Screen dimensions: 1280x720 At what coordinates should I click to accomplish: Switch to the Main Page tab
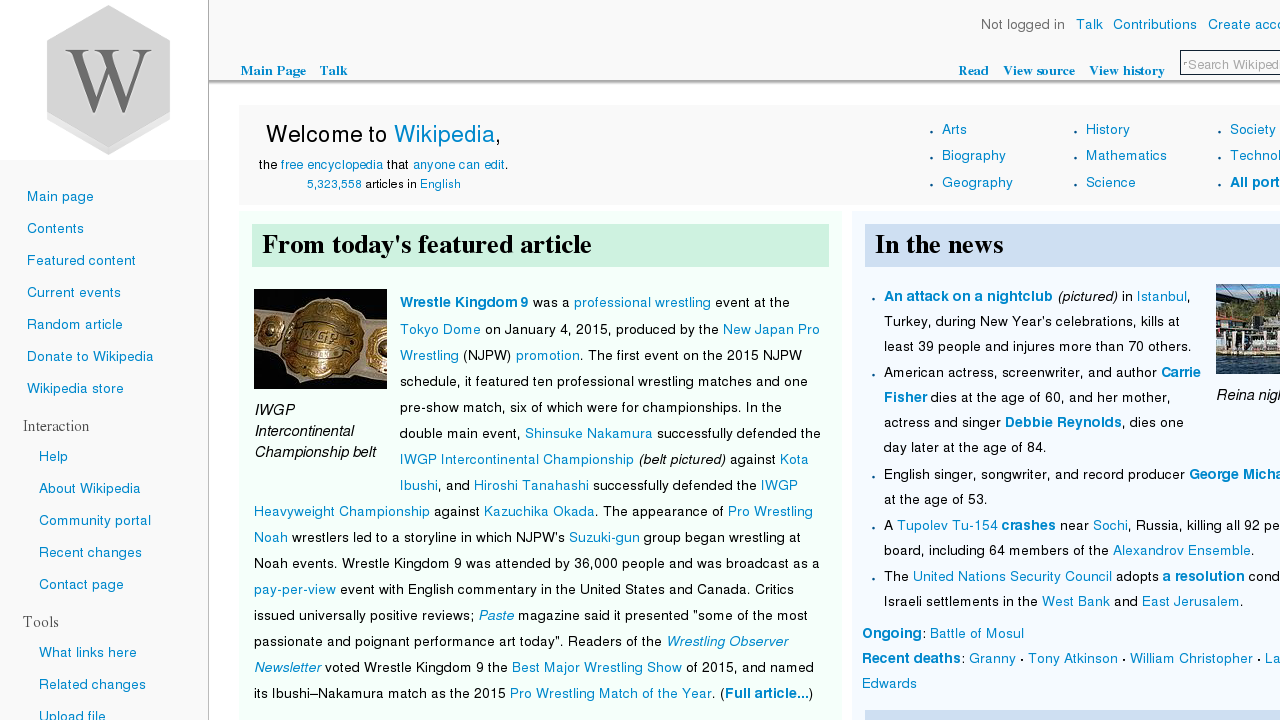[273, 71]
